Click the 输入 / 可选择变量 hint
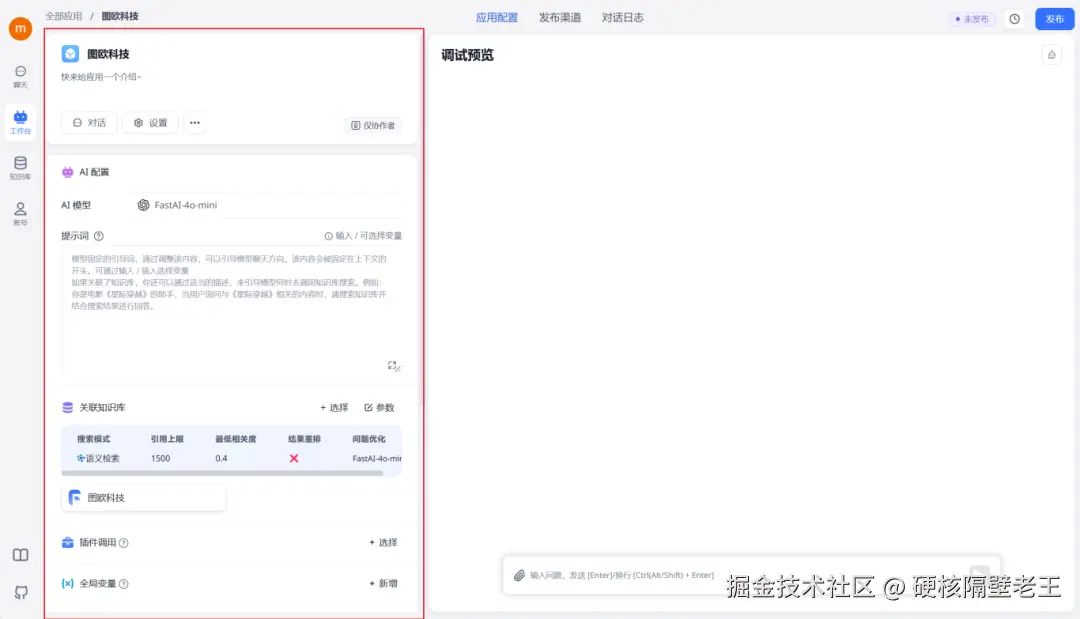This screenshot has height=619, width=1080. (363, 235)
